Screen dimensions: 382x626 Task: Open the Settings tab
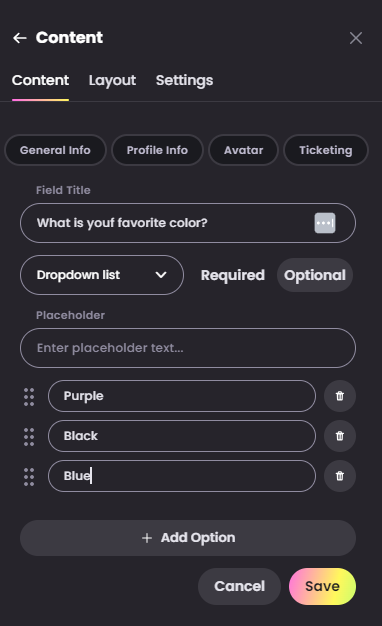[184, 80]
